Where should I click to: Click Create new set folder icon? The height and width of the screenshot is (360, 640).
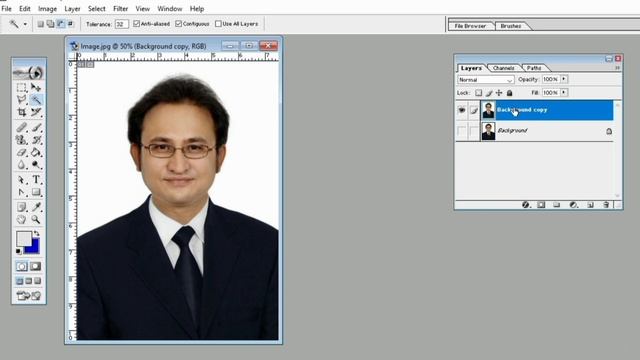coord(556,205)
